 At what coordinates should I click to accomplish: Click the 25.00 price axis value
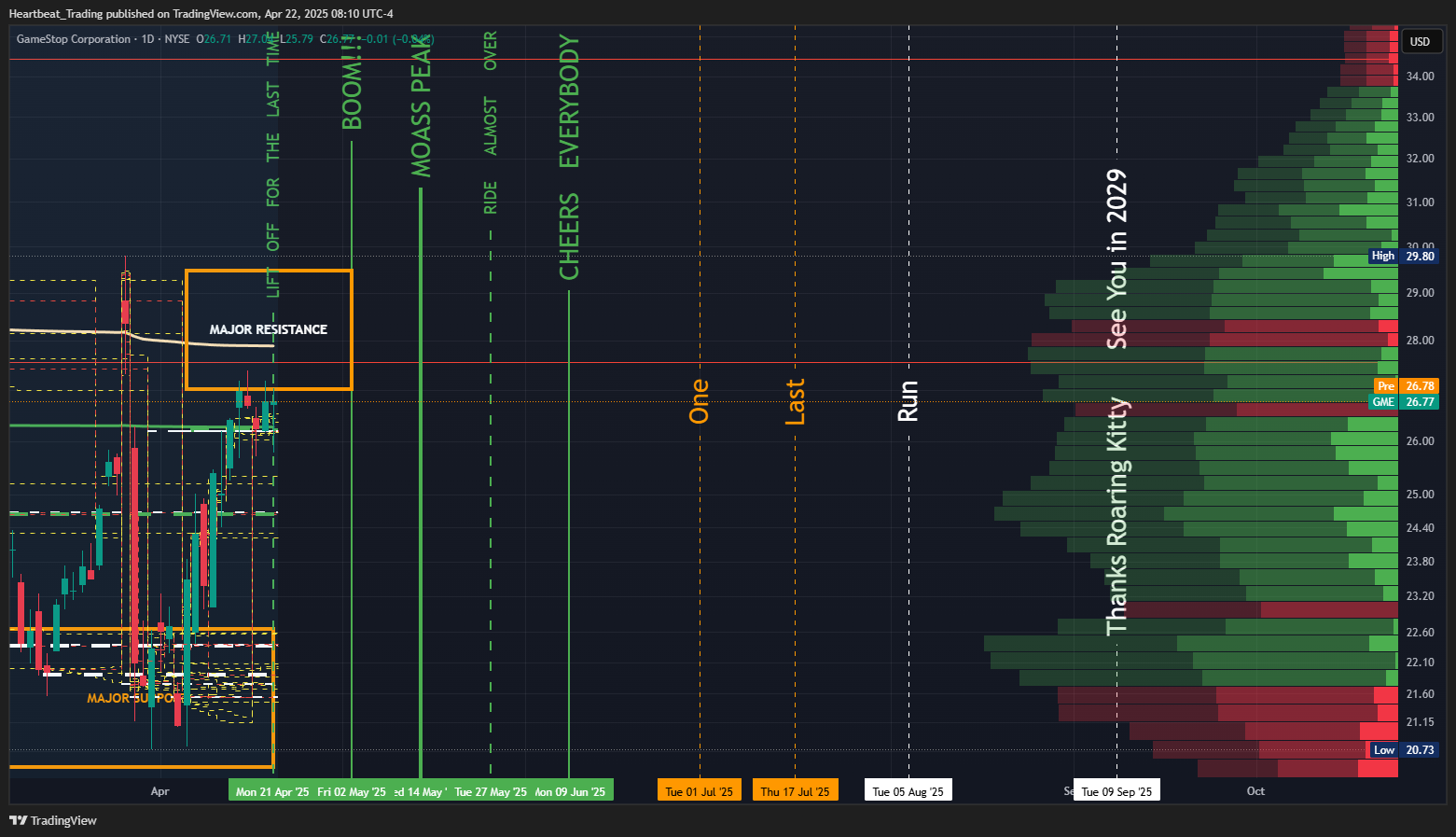1421,495
